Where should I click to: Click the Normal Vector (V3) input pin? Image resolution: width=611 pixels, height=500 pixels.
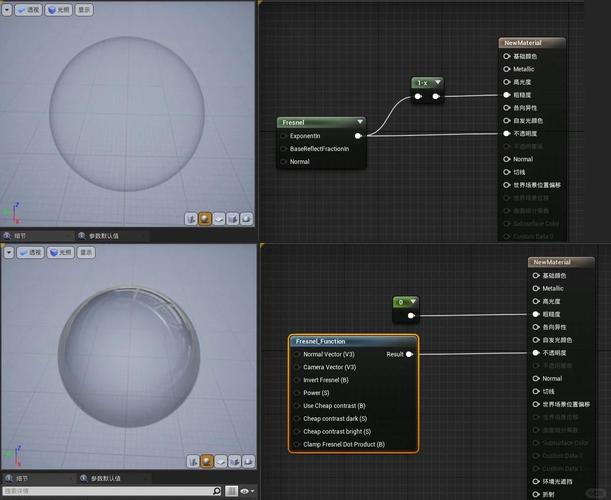(x=297, y=354)
